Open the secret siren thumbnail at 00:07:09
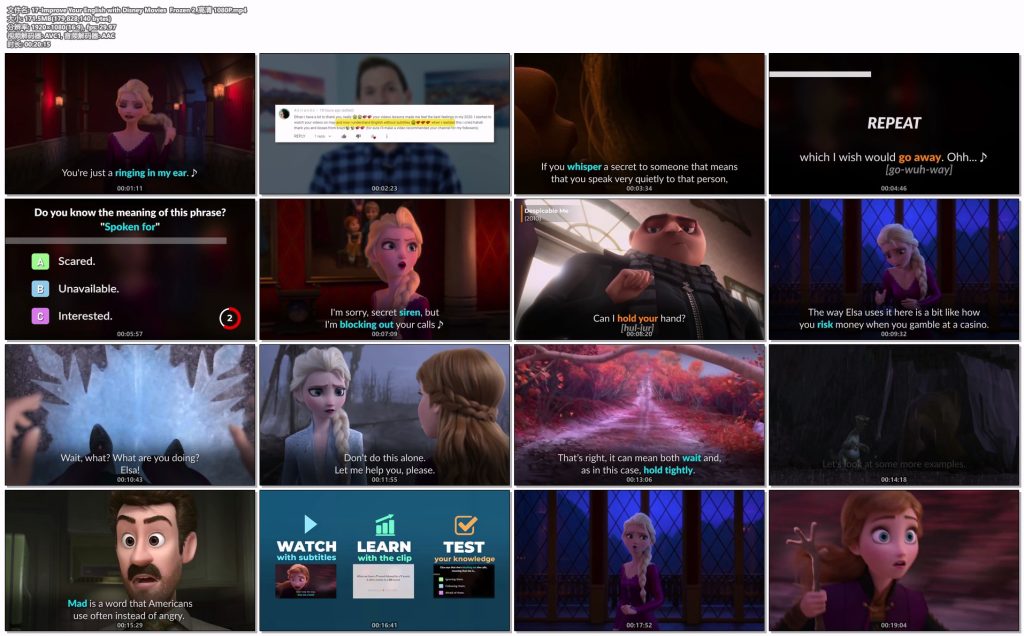This screenshot has width=1024, height=636. [x=385, y=269]
